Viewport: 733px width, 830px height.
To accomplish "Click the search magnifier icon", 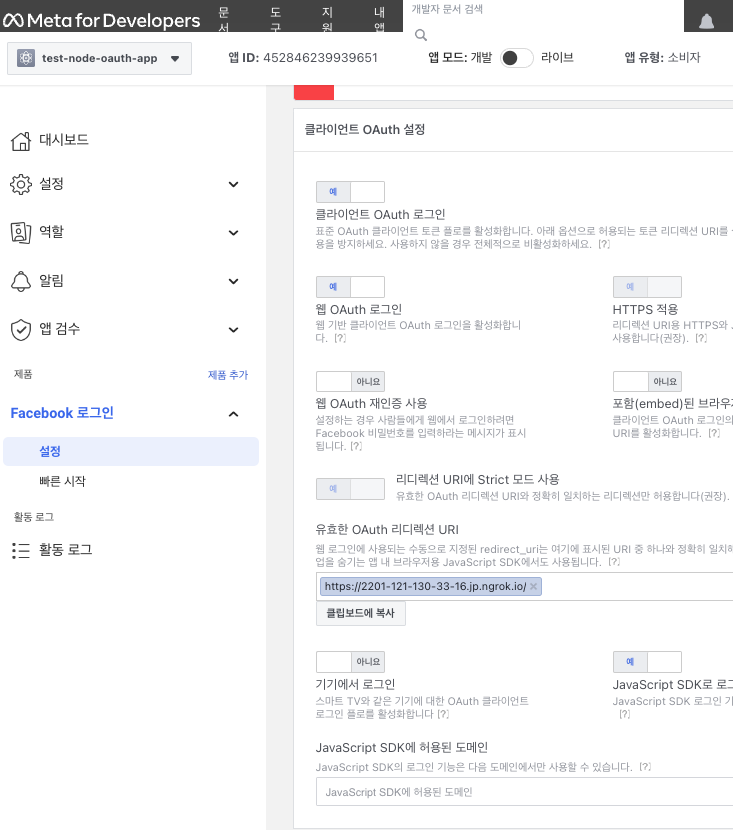I will [x=421, y=35].
